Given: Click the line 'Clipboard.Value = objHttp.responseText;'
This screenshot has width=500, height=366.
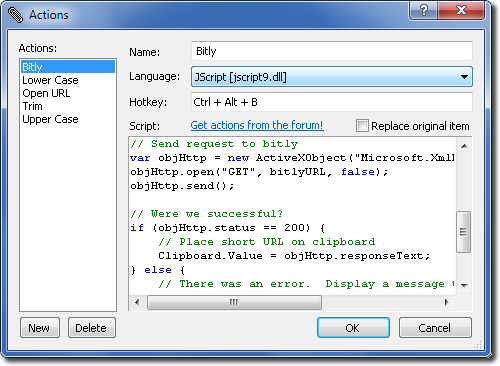Looking at the screenshot, I should 294,256.
